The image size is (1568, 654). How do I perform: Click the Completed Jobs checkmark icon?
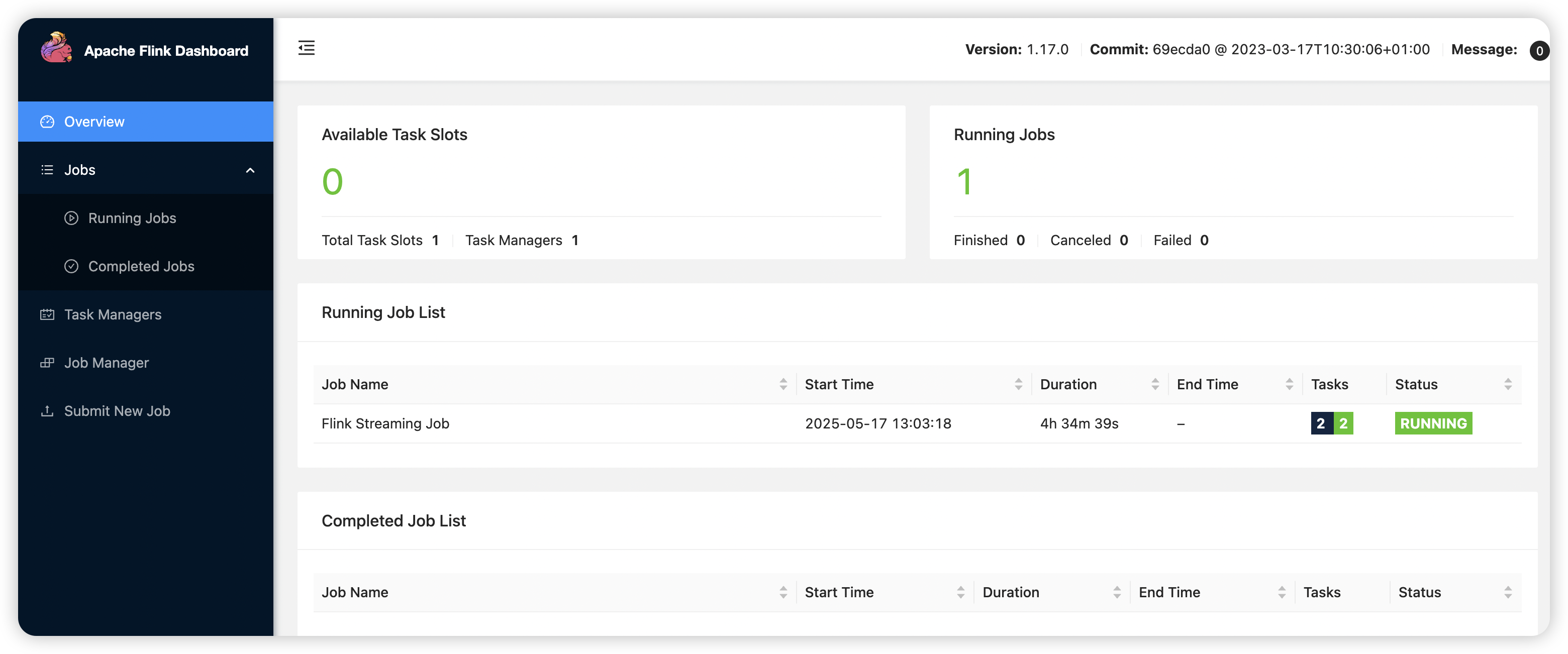[x=71, y=266]
